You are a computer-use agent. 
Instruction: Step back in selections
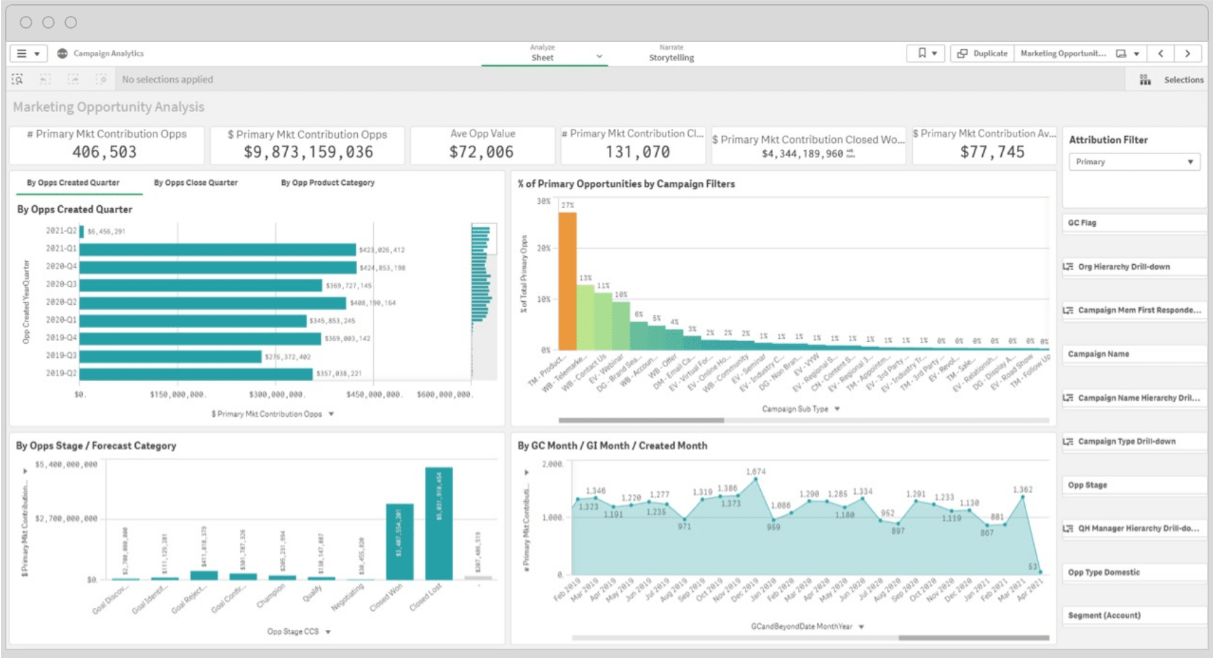pos(46,79)
